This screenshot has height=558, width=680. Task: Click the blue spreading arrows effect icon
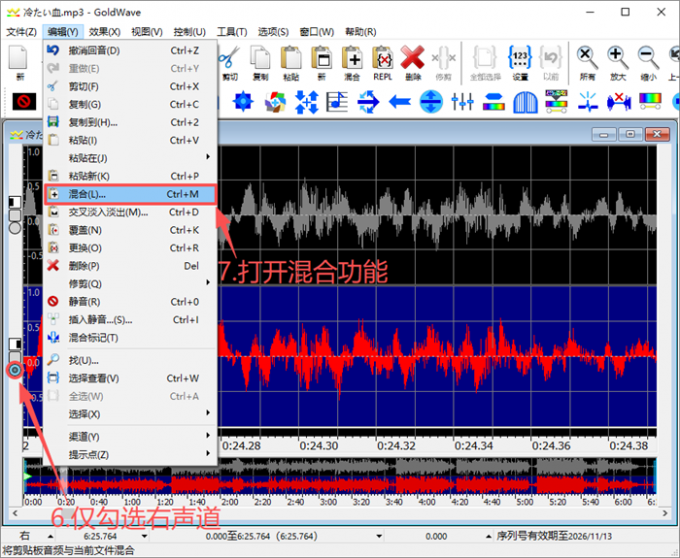coord(368,102)
